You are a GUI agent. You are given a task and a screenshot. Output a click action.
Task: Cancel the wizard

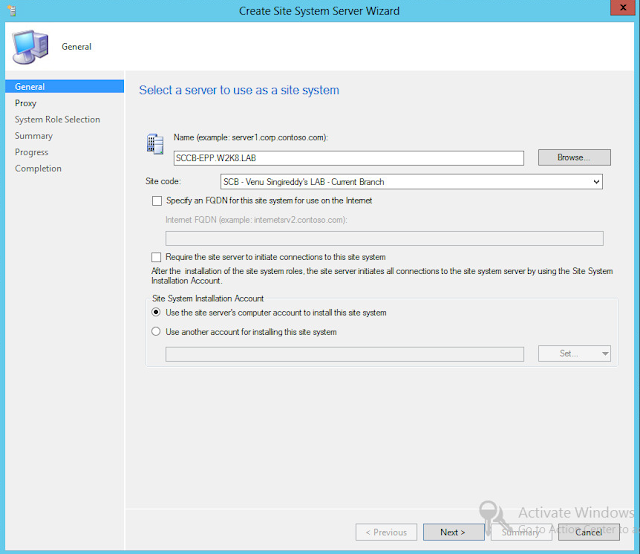(x=589, y=532)
